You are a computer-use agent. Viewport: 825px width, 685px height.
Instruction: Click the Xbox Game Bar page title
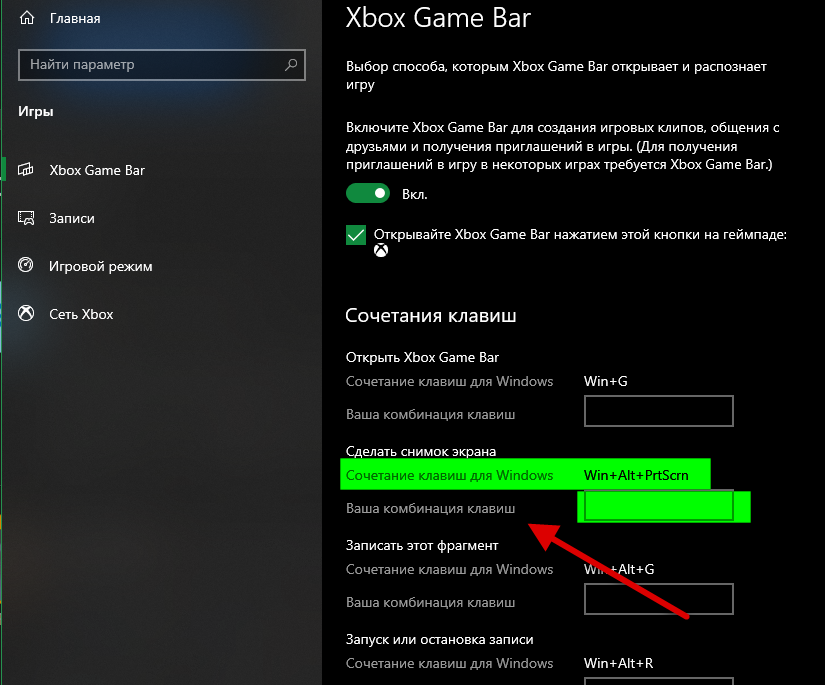click(x=438, y=18)
